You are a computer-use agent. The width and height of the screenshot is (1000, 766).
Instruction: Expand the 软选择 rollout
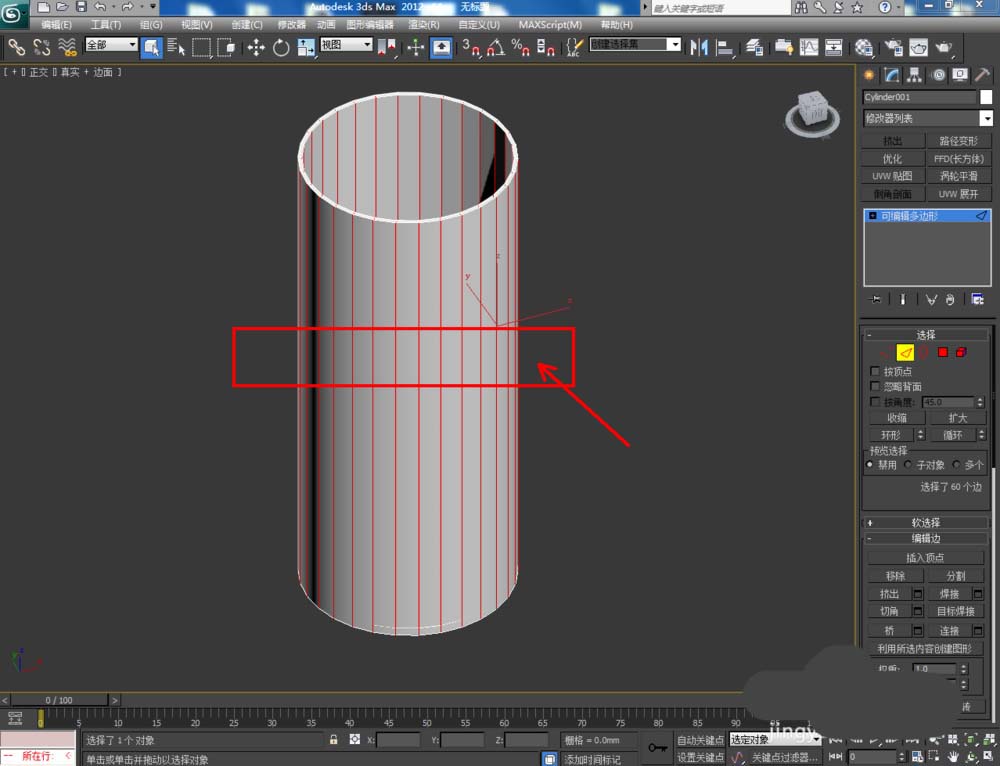pyautogui.click(x=925, y=522)
